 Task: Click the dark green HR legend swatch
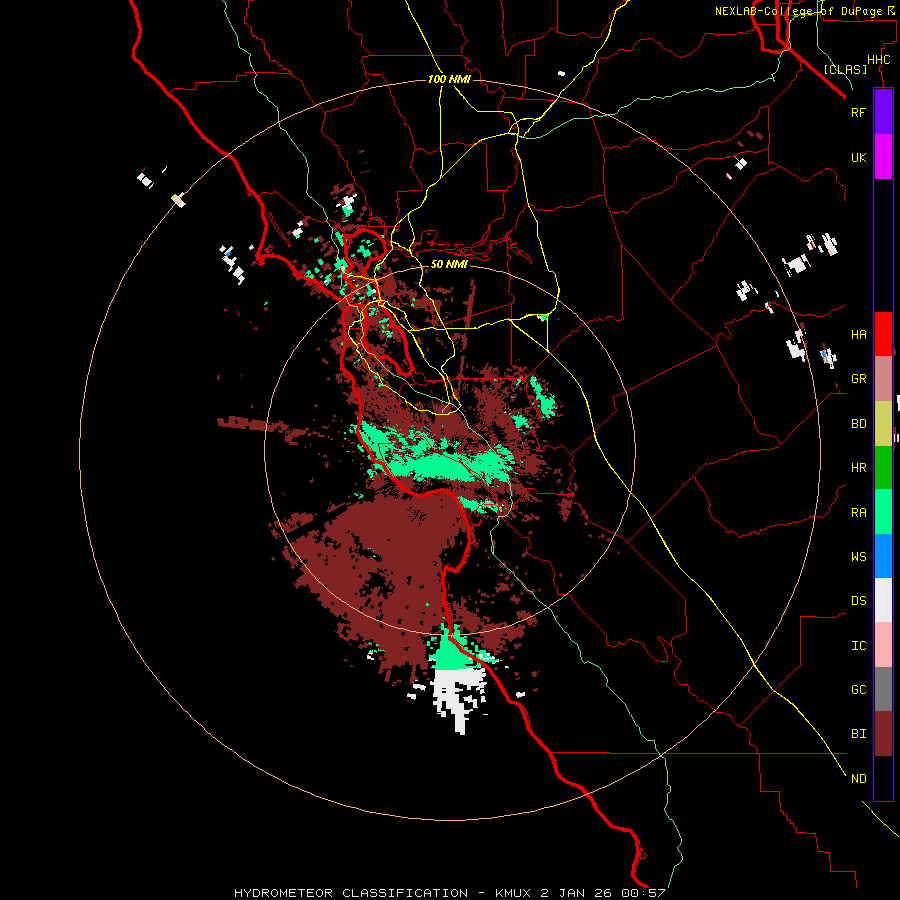click(x=883, y=468)
